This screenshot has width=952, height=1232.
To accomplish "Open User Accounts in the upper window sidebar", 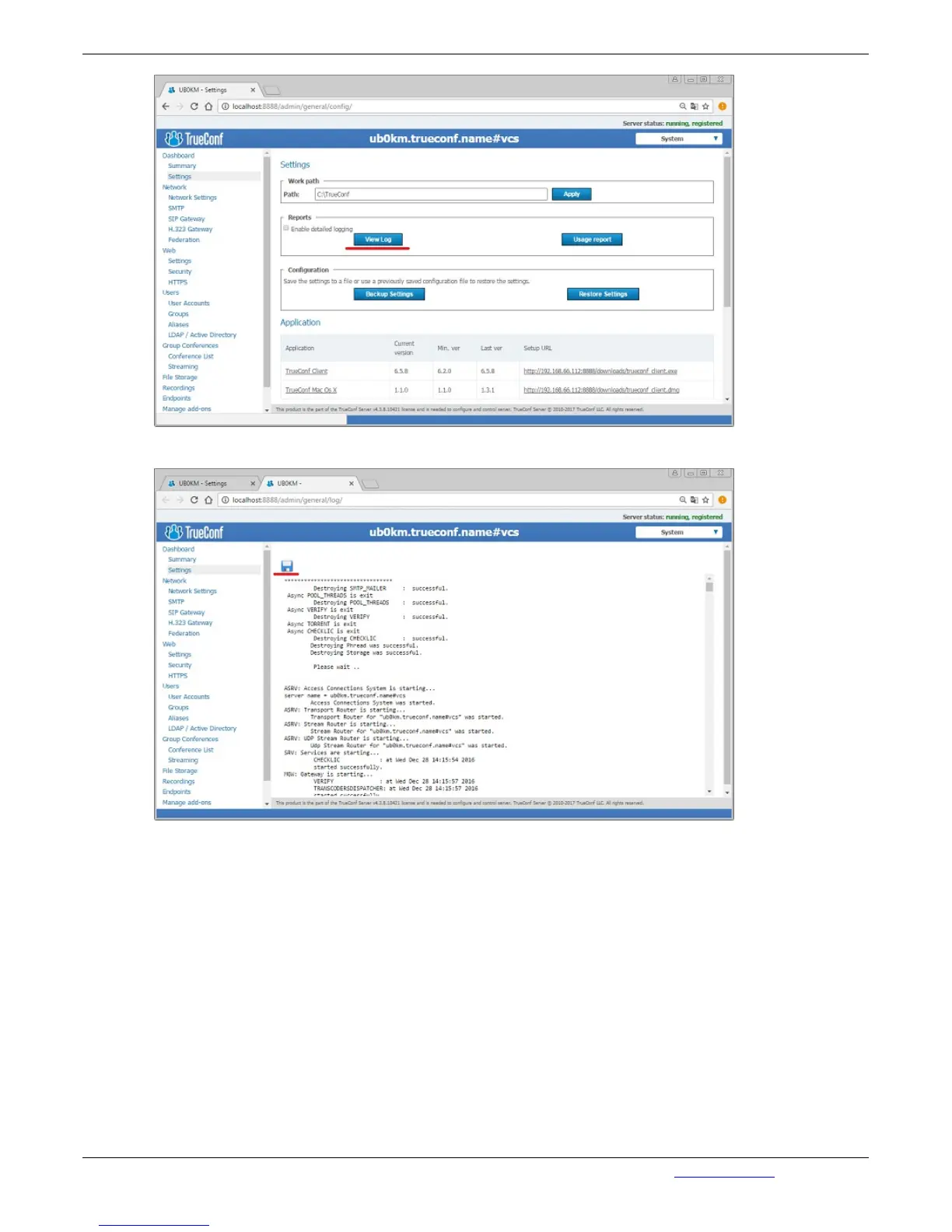I will click(189, 303).
